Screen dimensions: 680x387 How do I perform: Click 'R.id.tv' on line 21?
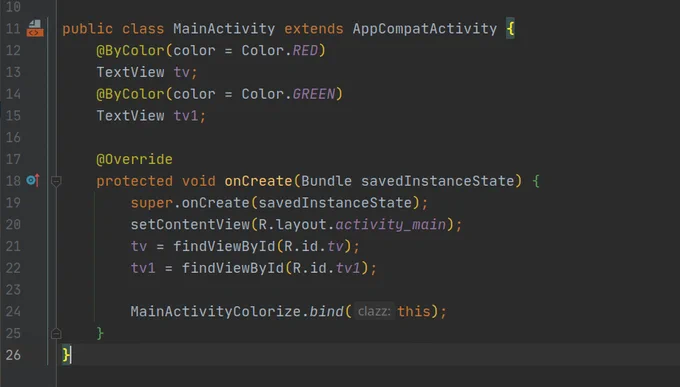pyautogui.click(x=314, y=246)
